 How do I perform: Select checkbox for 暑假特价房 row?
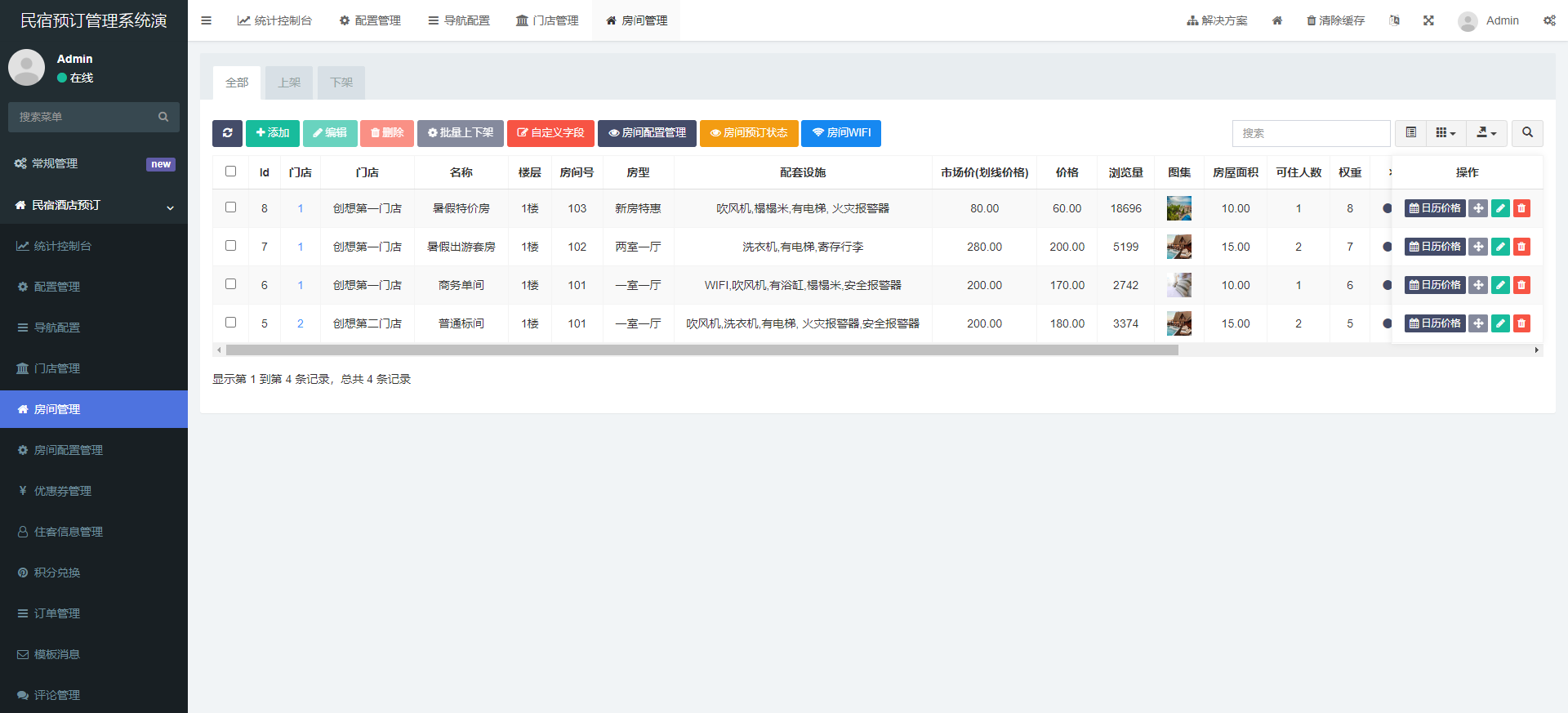[230, 207]
